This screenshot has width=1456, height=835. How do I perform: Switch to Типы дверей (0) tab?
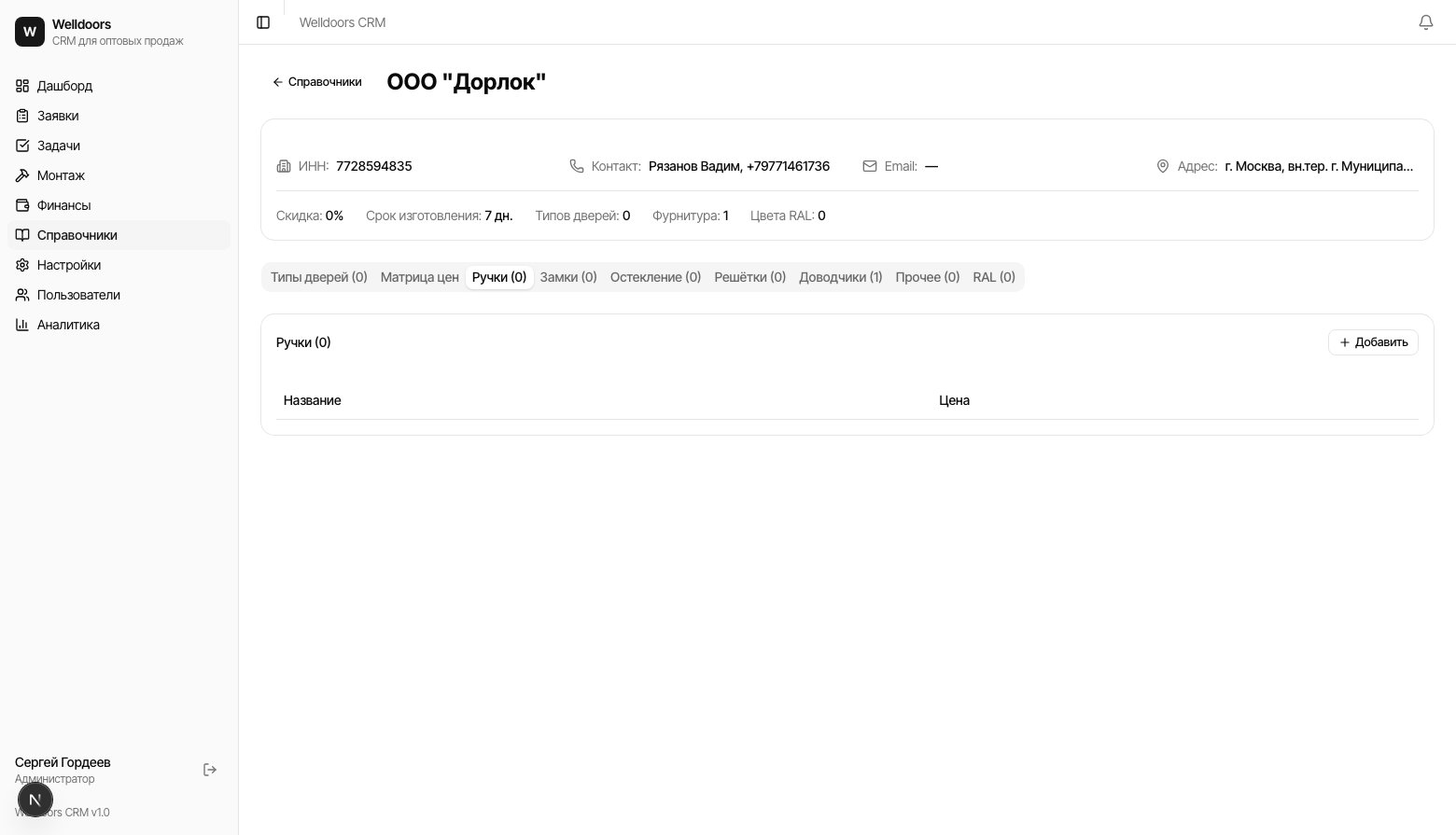[x=319, y=277]
